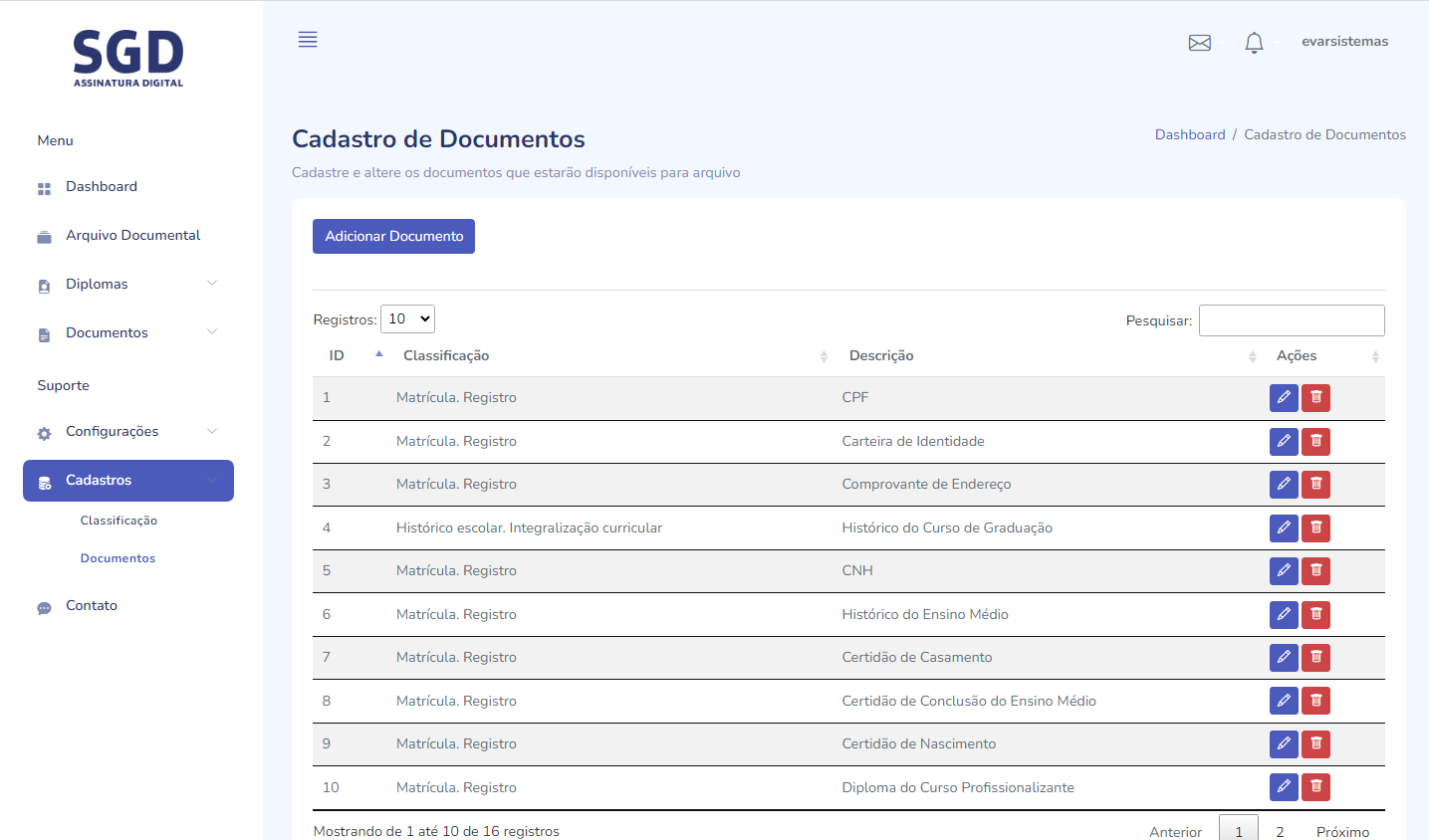Delete the Diploma do Curso Profissionalizante row

1315,787
